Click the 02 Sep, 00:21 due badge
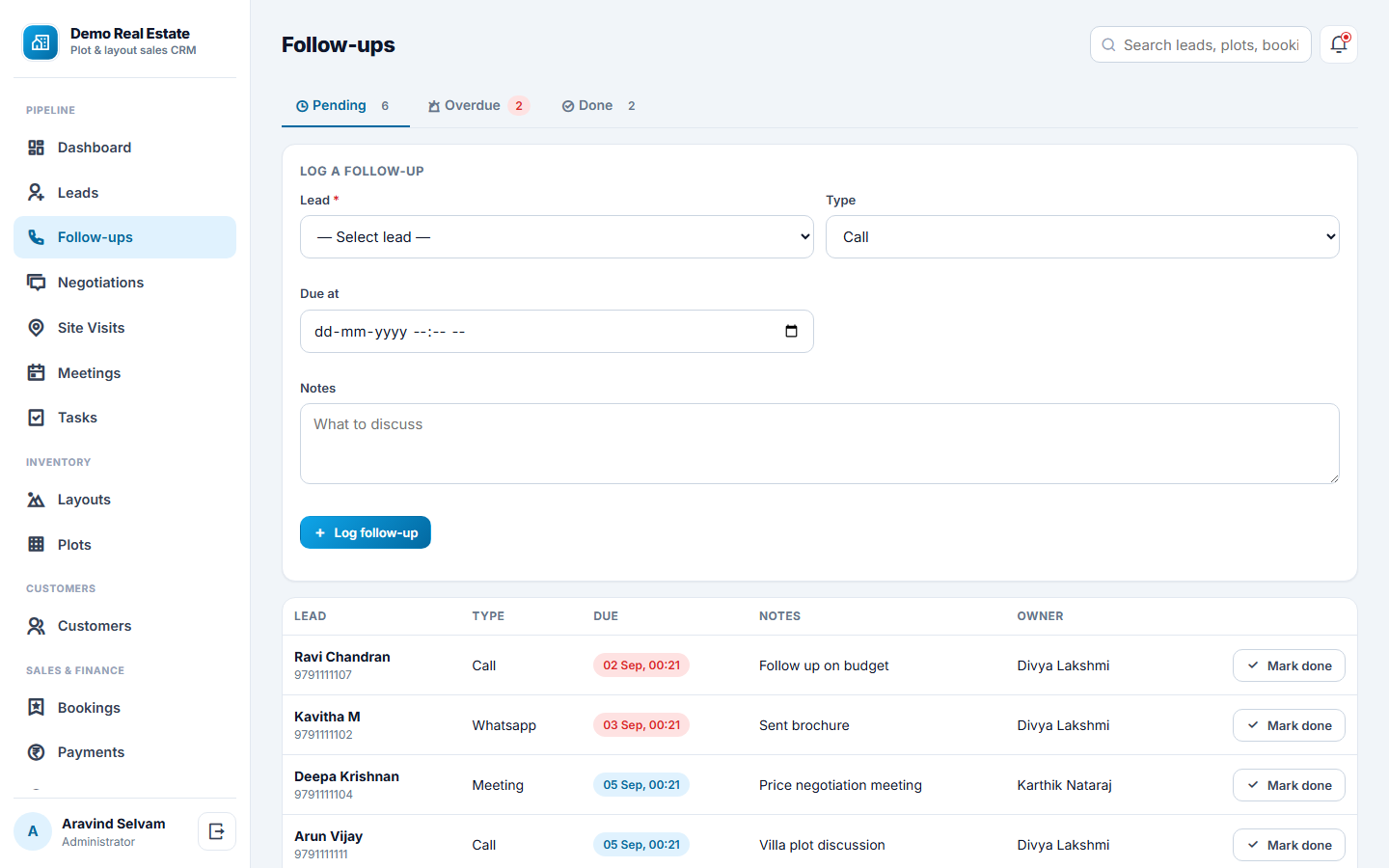 coord(641,665)
